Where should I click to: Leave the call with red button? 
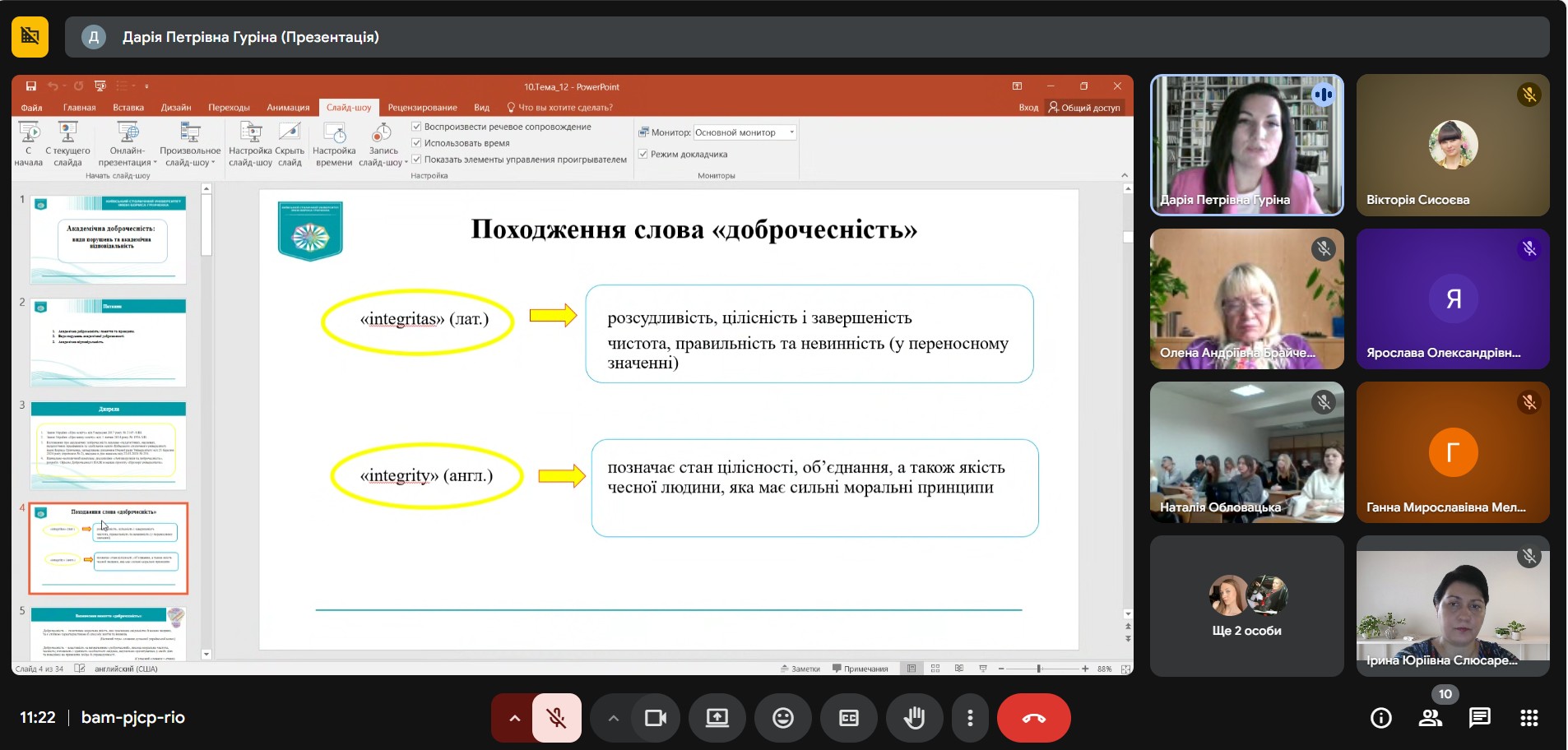coord(1033,718)
